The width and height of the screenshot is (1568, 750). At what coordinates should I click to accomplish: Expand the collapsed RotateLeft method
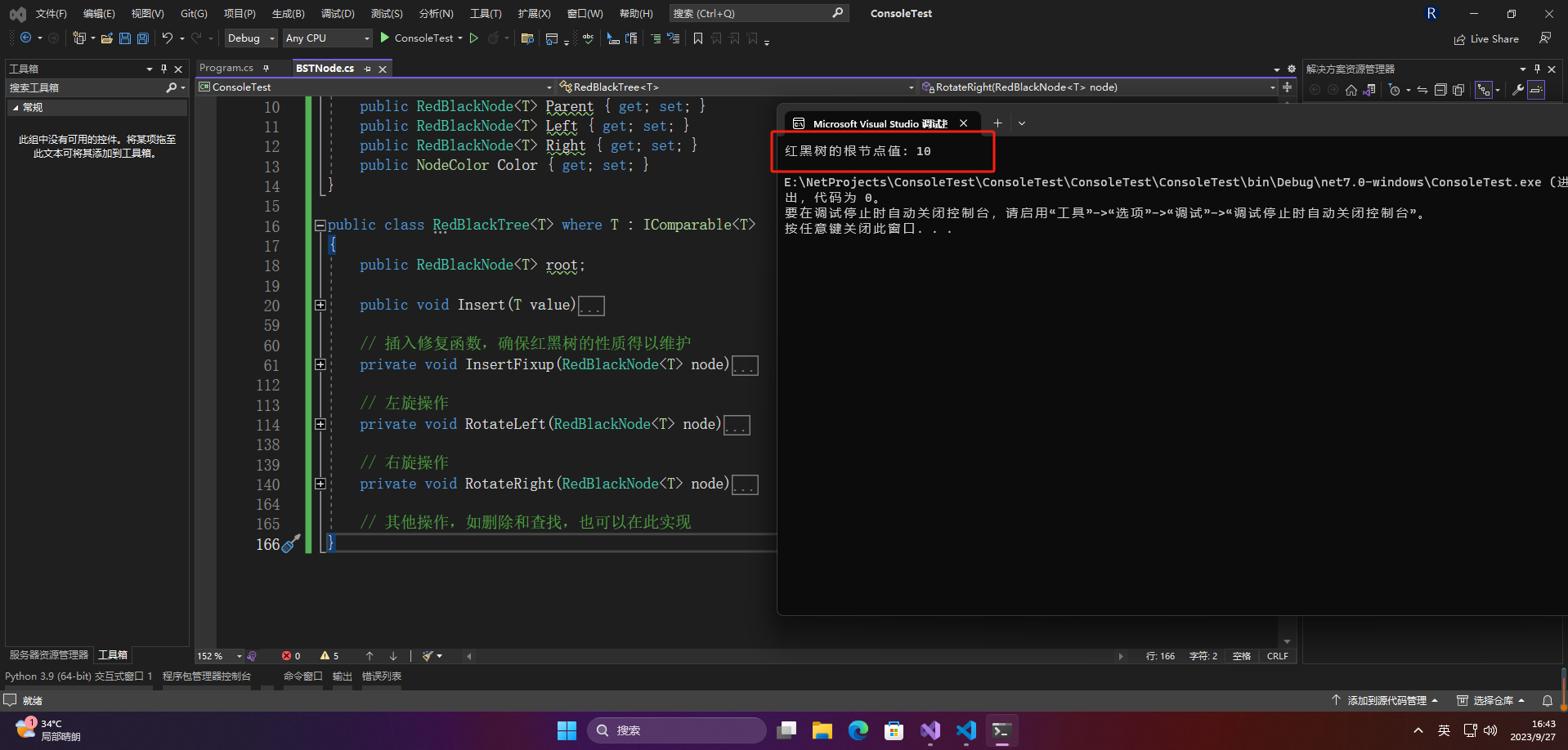coord(320,425)
